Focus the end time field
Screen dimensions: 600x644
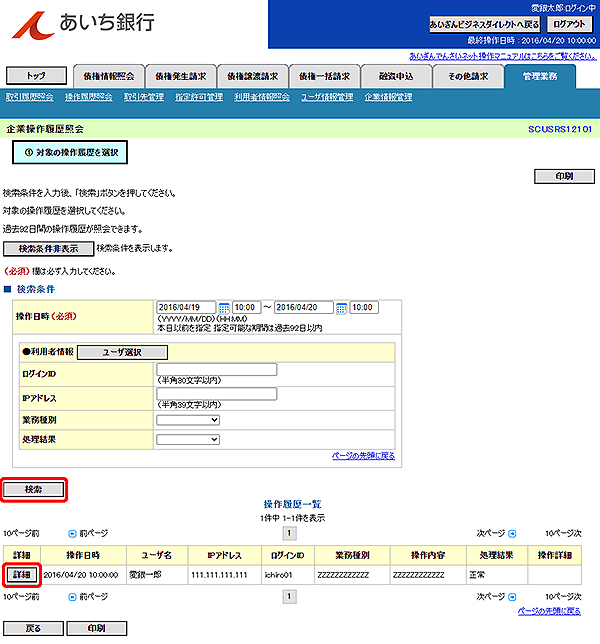[364, 307]
